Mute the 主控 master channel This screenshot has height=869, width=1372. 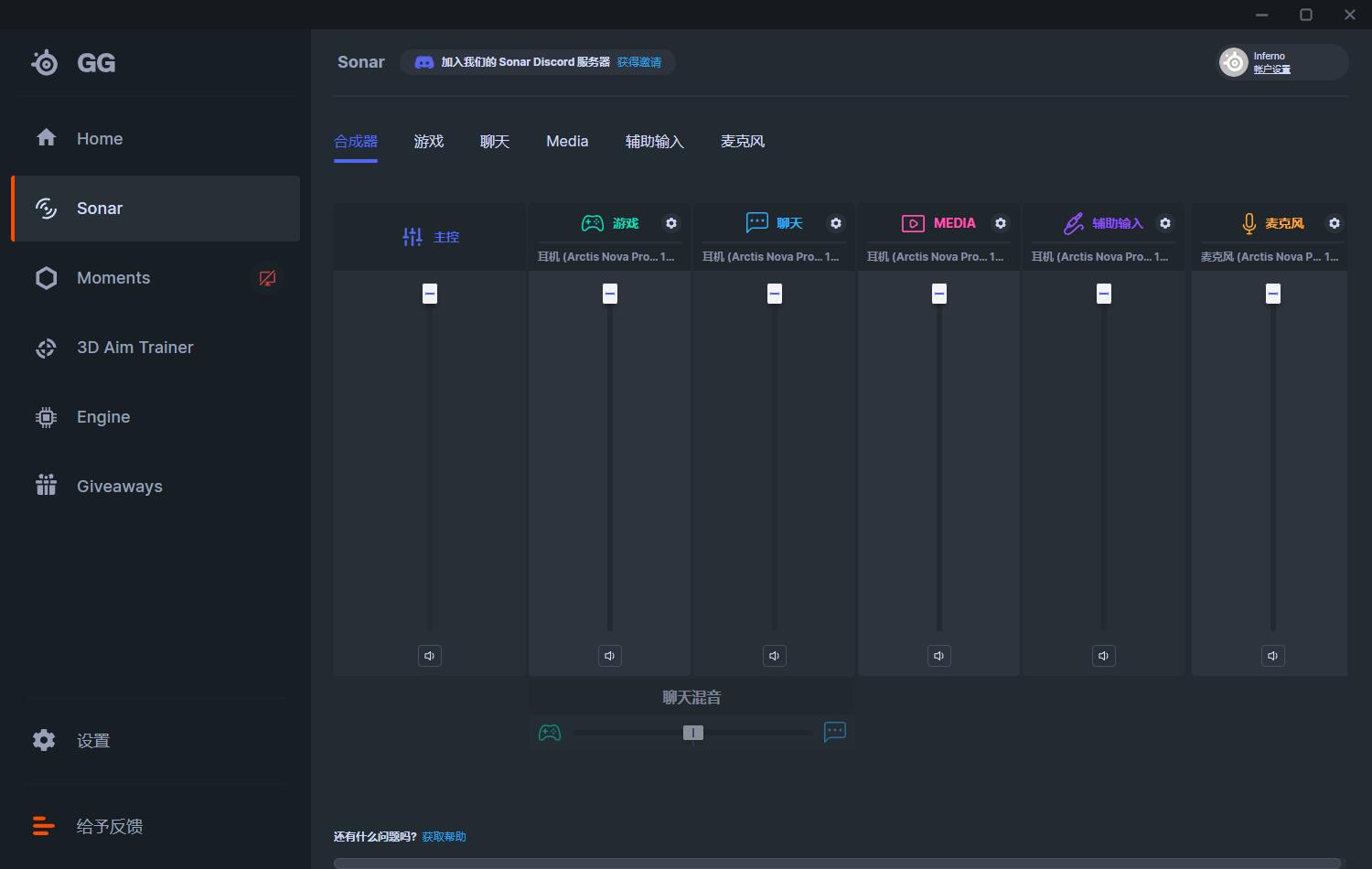(429, 656)
